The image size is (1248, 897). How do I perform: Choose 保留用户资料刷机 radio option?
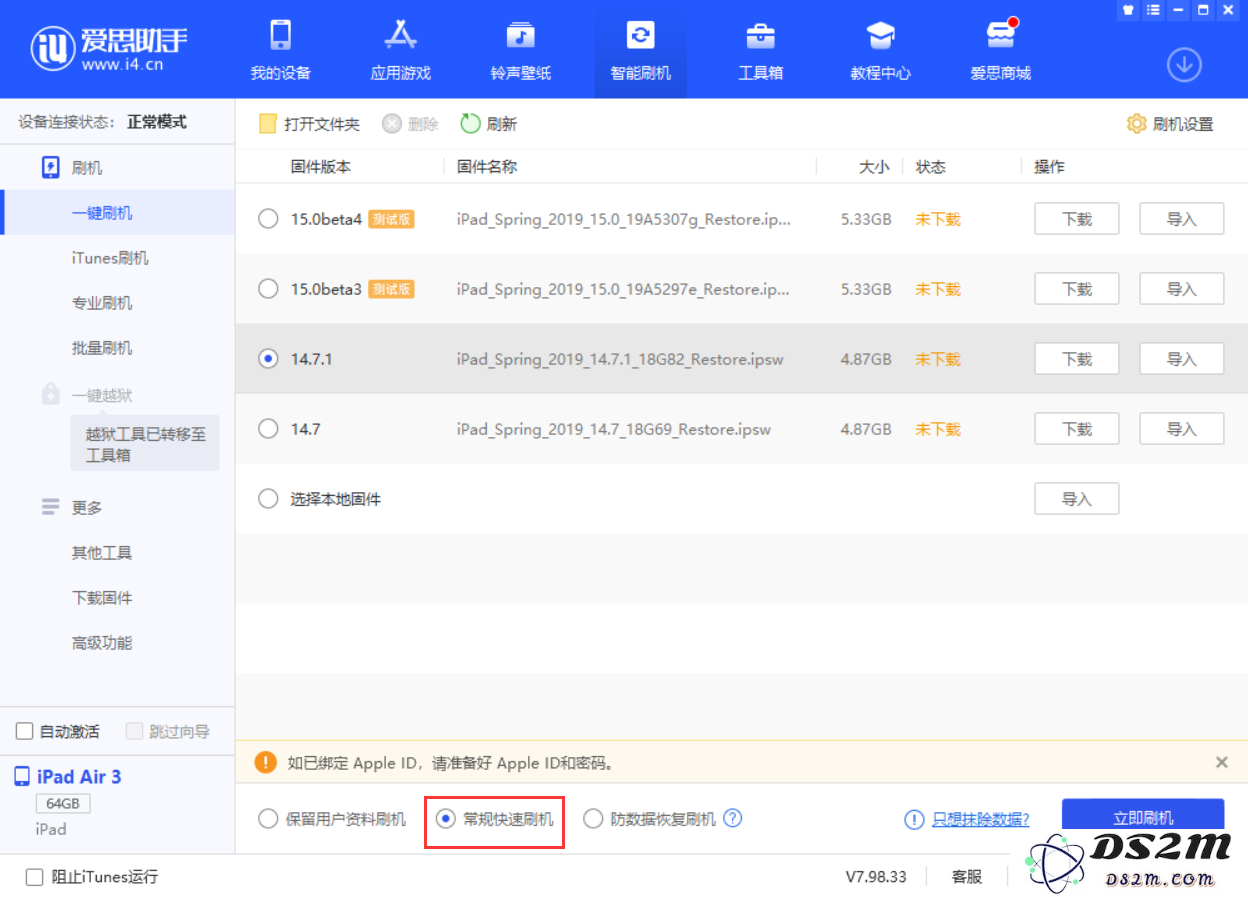268,819
